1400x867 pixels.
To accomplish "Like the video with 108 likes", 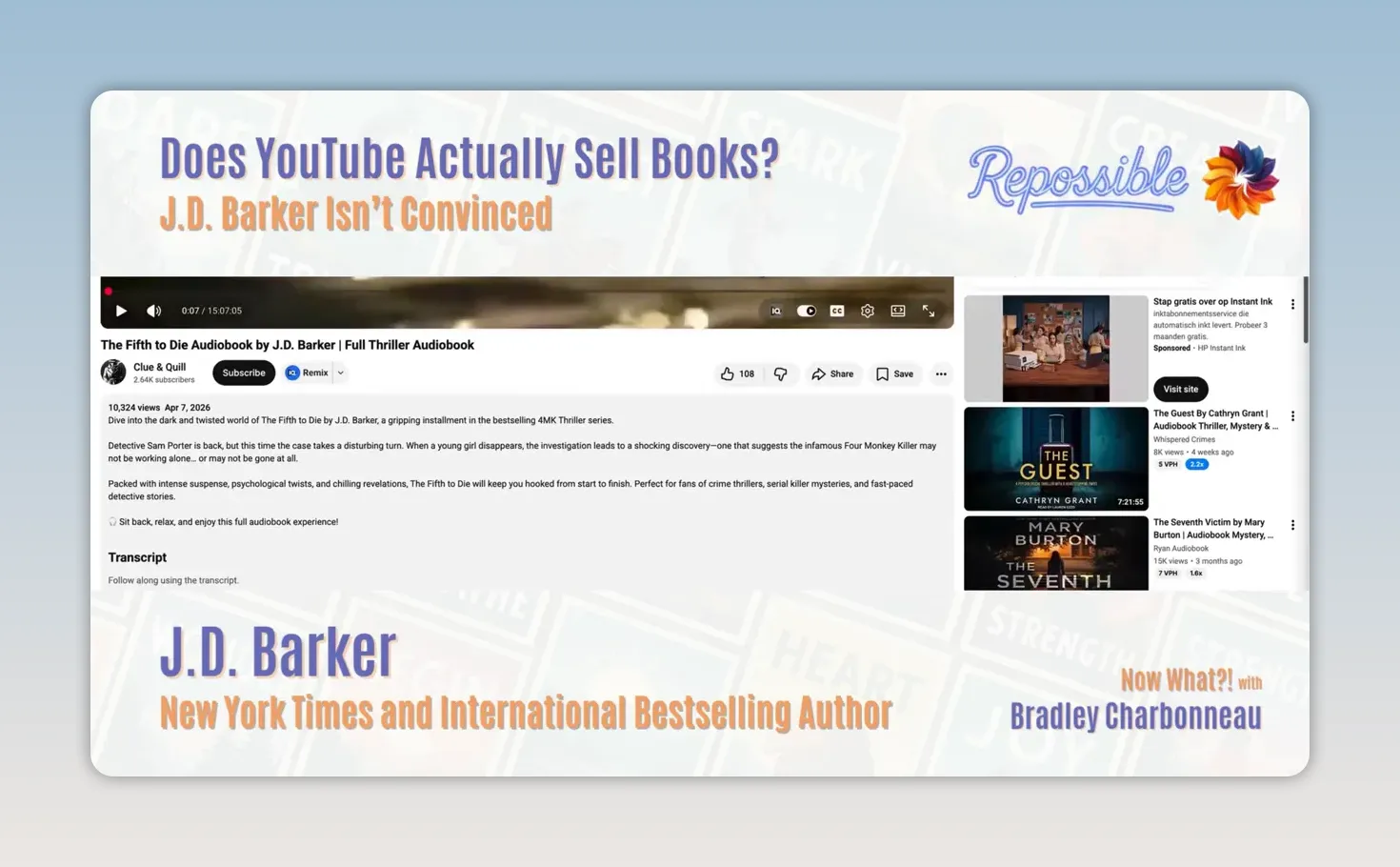I will click(x=738, y=373).
